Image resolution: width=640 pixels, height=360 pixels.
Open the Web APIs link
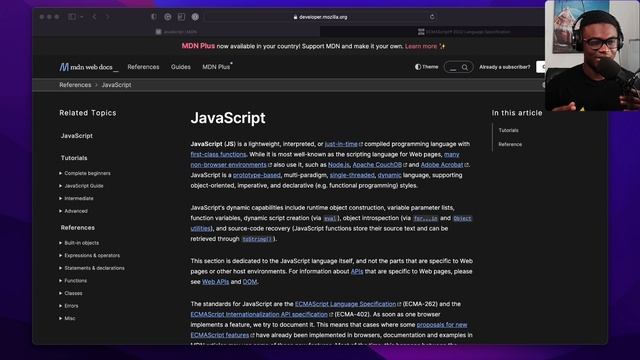pyautogui.click(x=216, y=282)
